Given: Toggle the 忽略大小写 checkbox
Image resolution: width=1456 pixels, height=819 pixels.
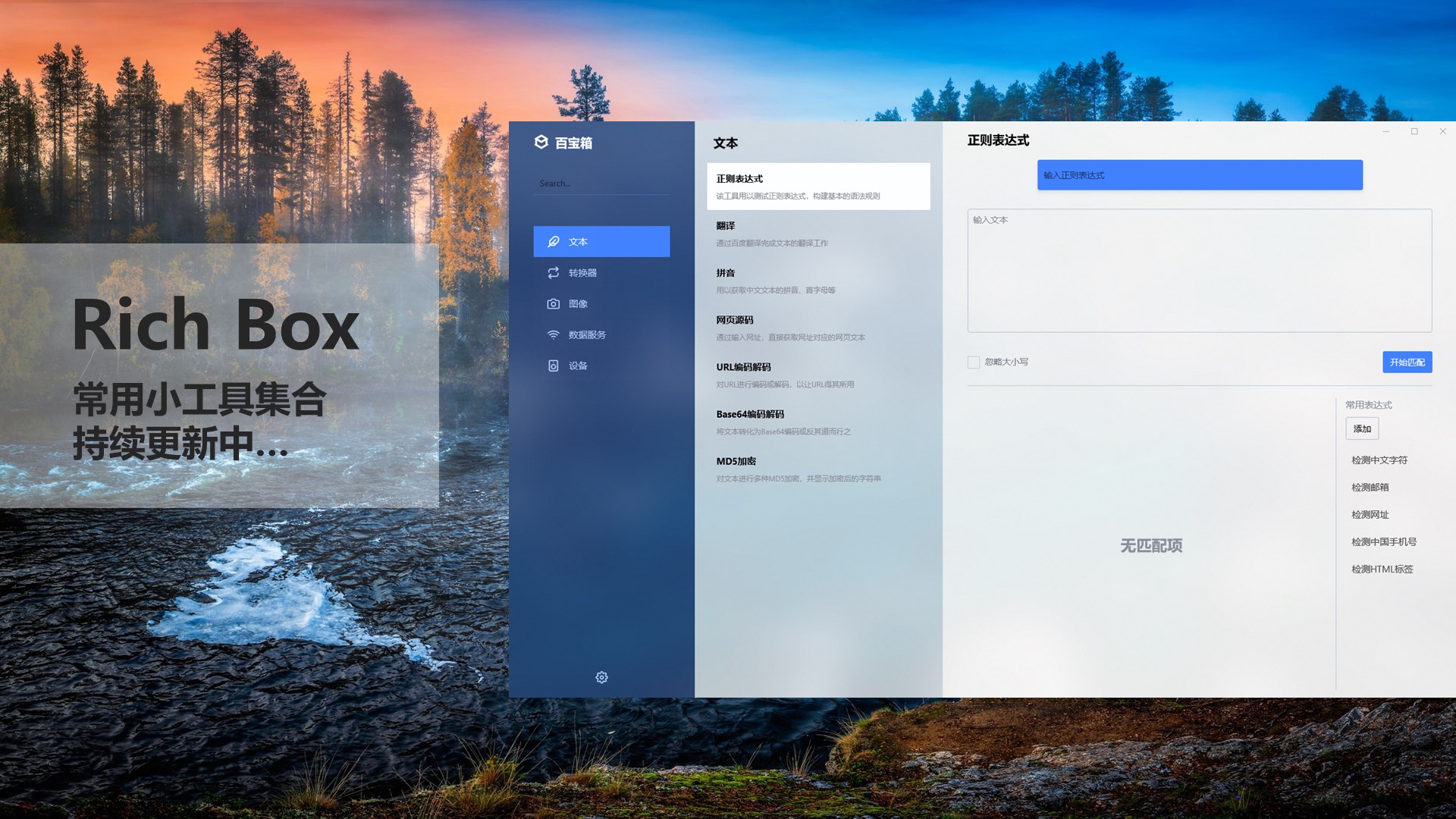Looking at the screenshot, I should (x=974, y=362).
